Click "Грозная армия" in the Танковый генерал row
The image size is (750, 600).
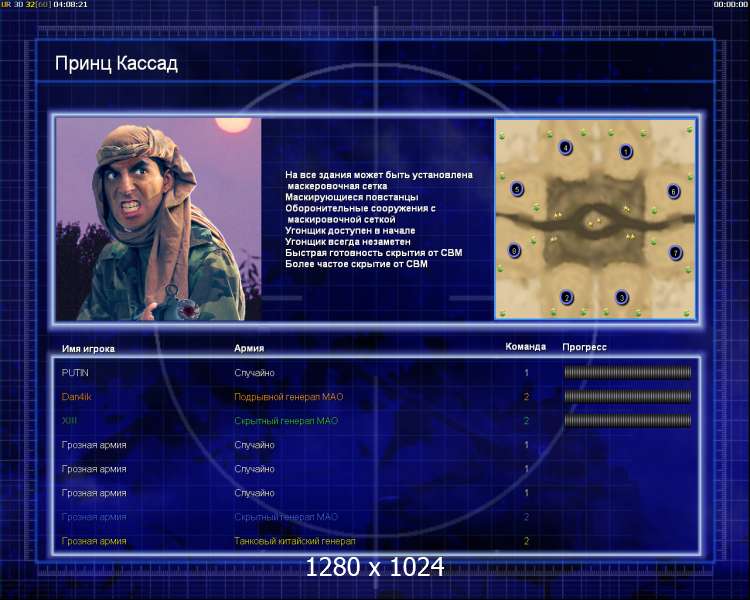94,541
